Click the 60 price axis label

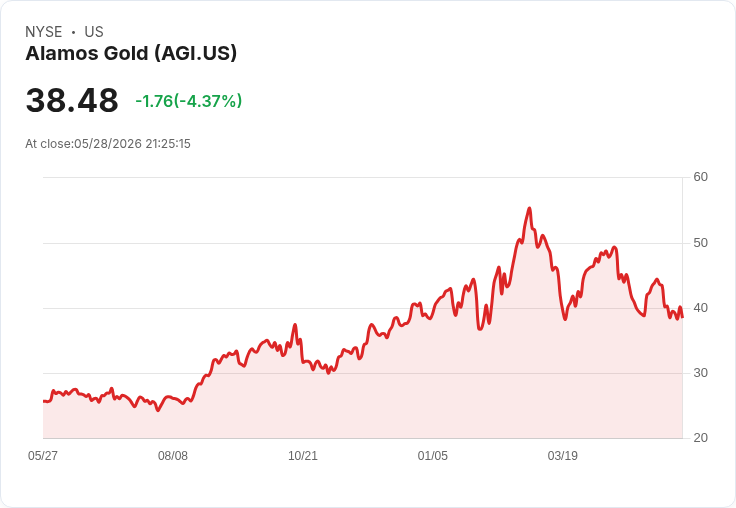701,177
